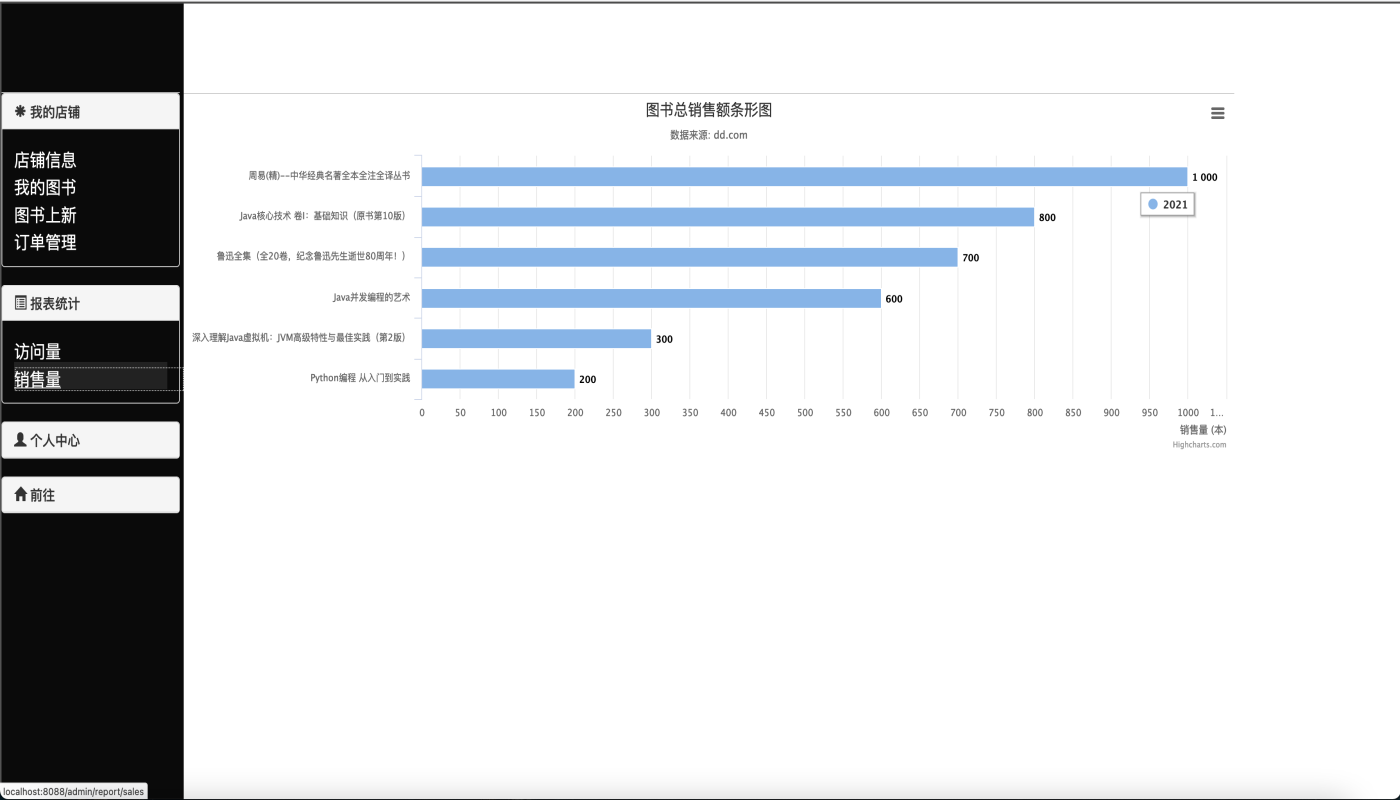Click the user icon beside 个人中心
1400x800 pixels.
coord(21,440)
